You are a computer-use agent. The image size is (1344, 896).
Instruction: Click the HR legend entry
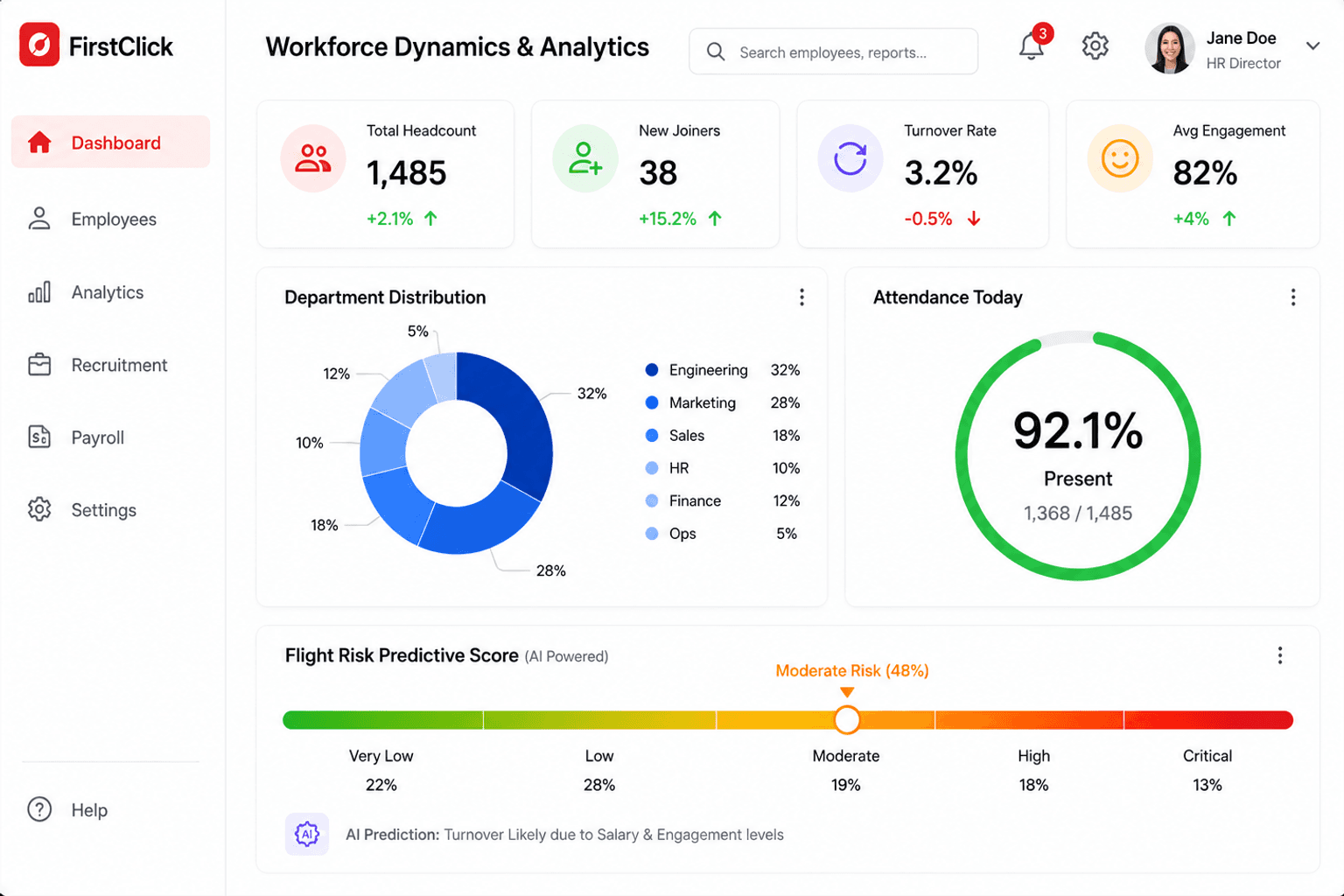point(723,468)
